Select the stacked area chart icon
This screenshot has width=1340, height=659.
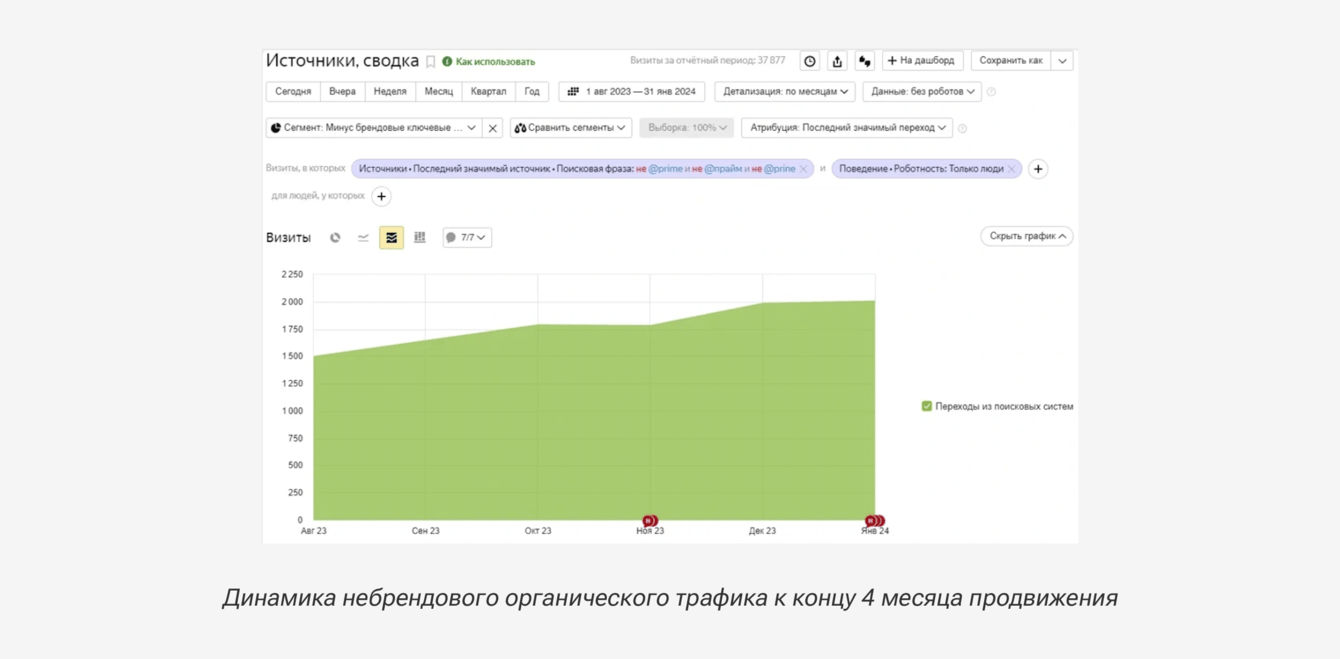[391, 238]
